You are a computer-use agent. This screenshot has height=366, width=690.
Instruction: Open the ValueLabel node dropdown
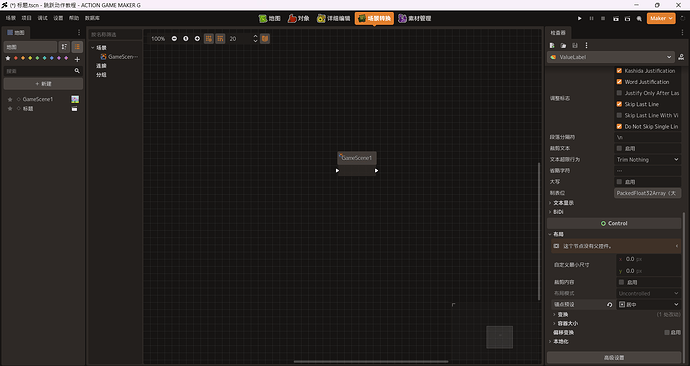click(x=611, y=57)
